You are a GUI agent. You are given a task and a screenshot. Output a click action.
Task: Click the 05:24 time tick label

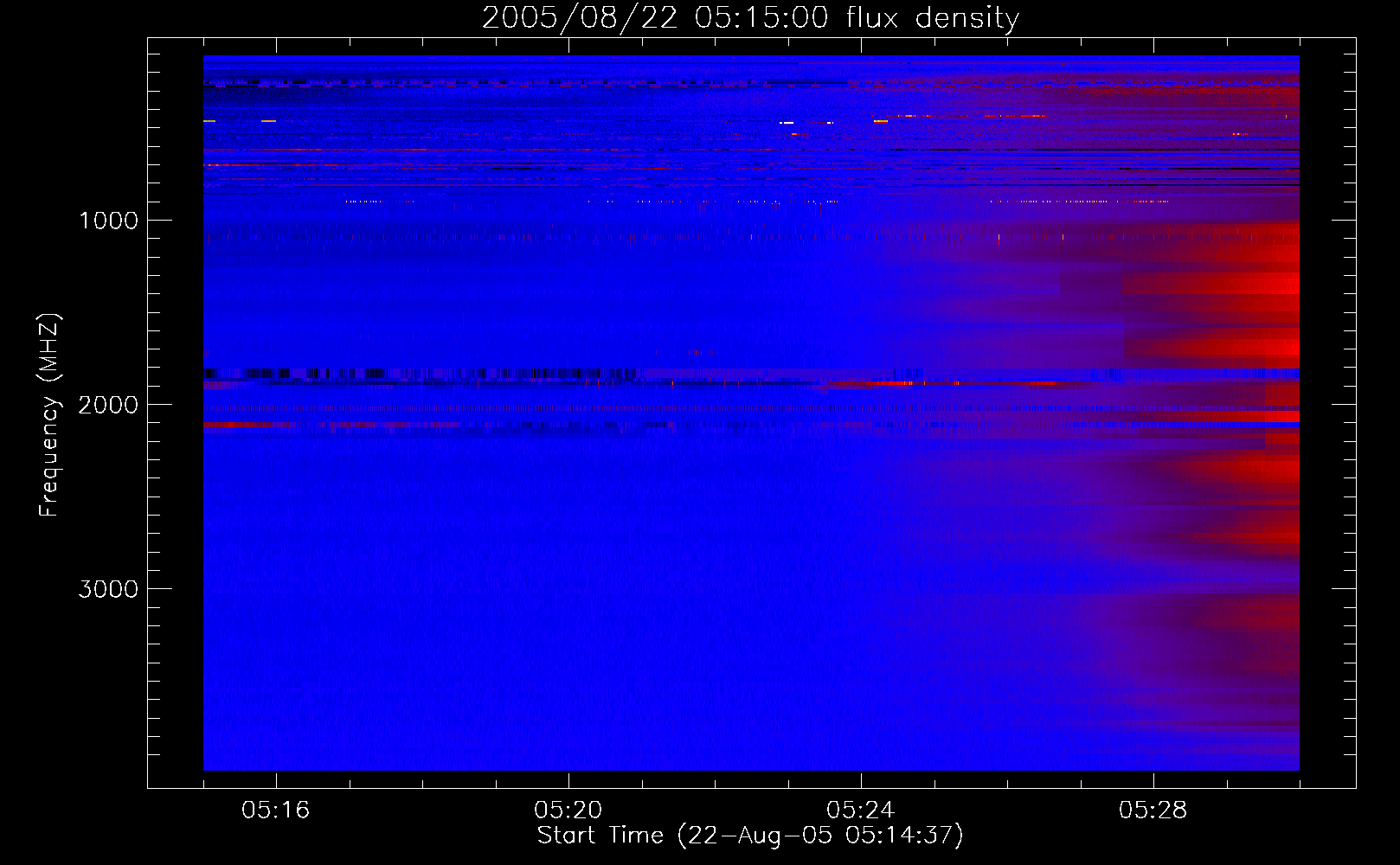[861, 811]
